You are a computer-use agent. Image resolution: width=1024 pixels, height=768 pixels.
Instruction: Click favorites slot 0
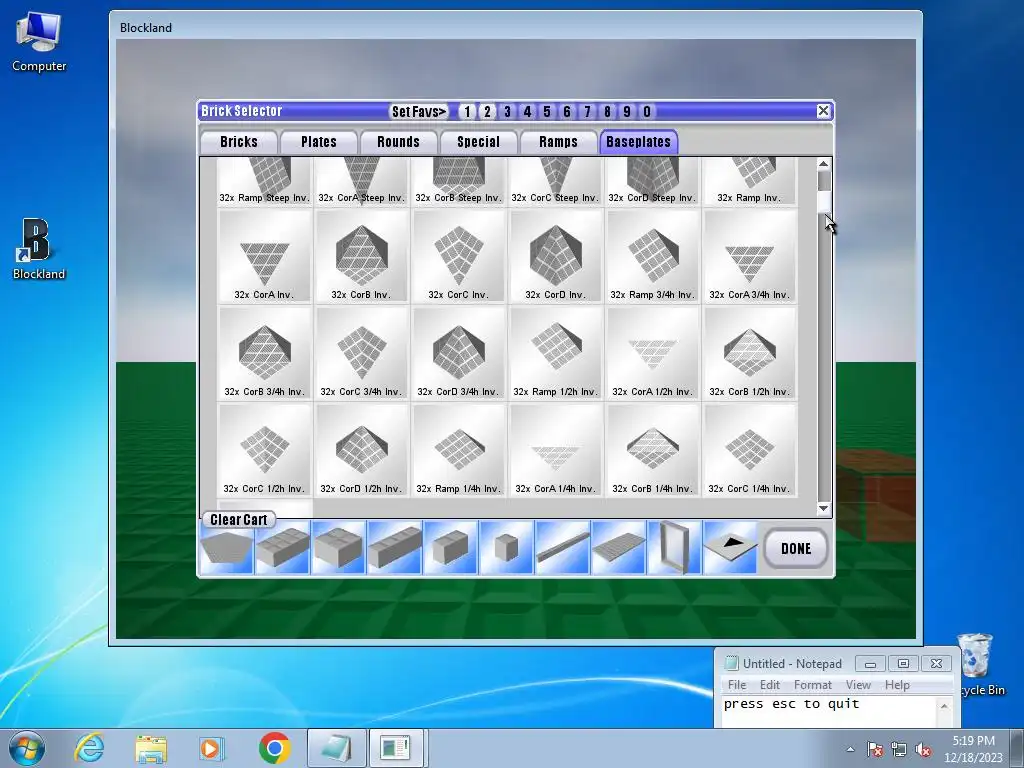[647, 112]
